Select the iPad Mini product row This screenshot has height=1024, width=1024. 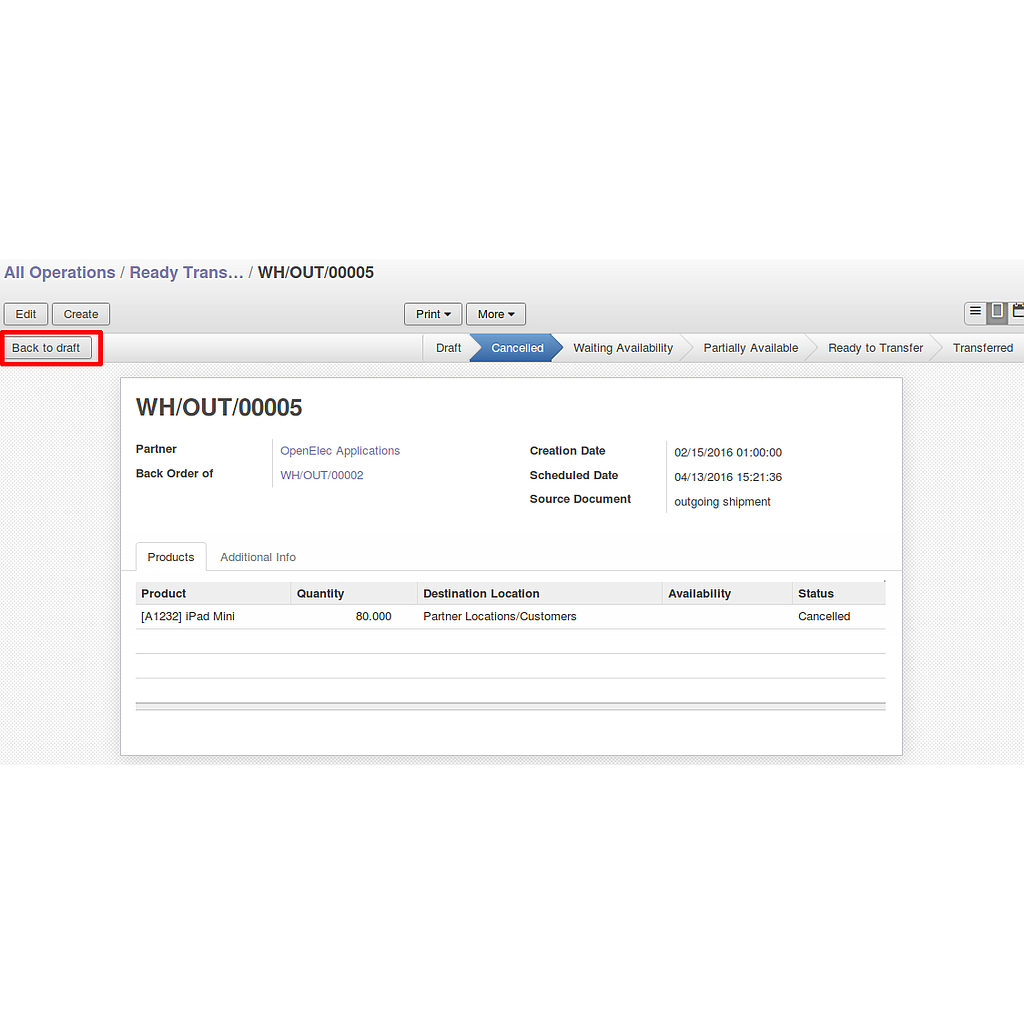click(188, 617)
